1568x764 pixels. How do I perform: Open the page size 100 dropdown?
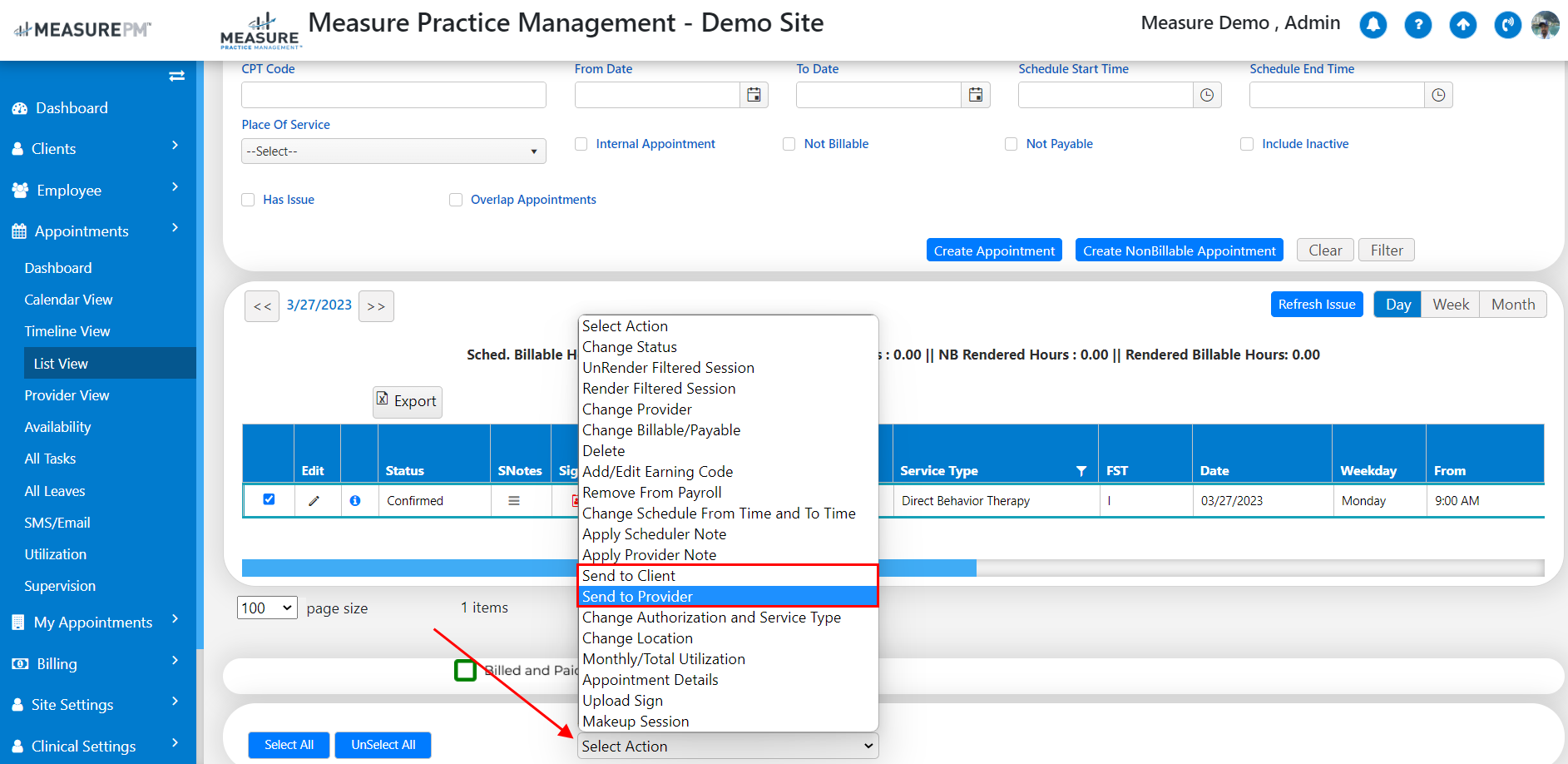267,608
